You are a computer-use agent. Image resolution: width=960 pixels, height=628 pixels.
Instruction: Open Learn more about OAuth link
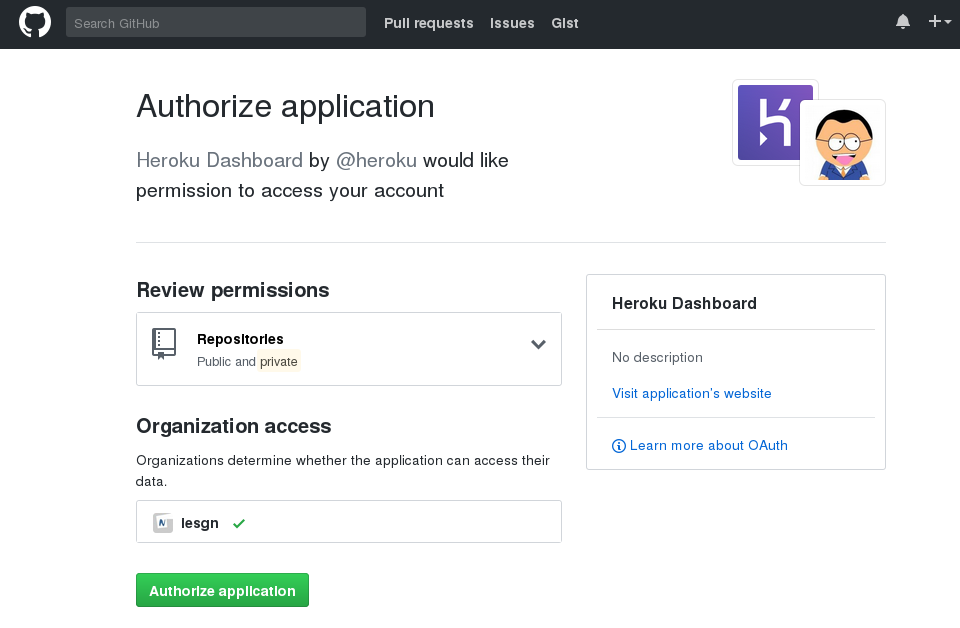click(708, 445)
